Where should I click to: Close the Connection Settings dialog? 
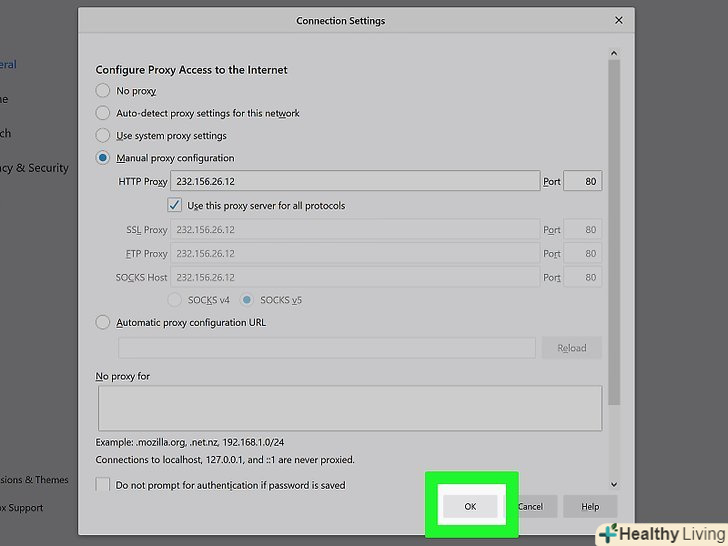(618, 20)
